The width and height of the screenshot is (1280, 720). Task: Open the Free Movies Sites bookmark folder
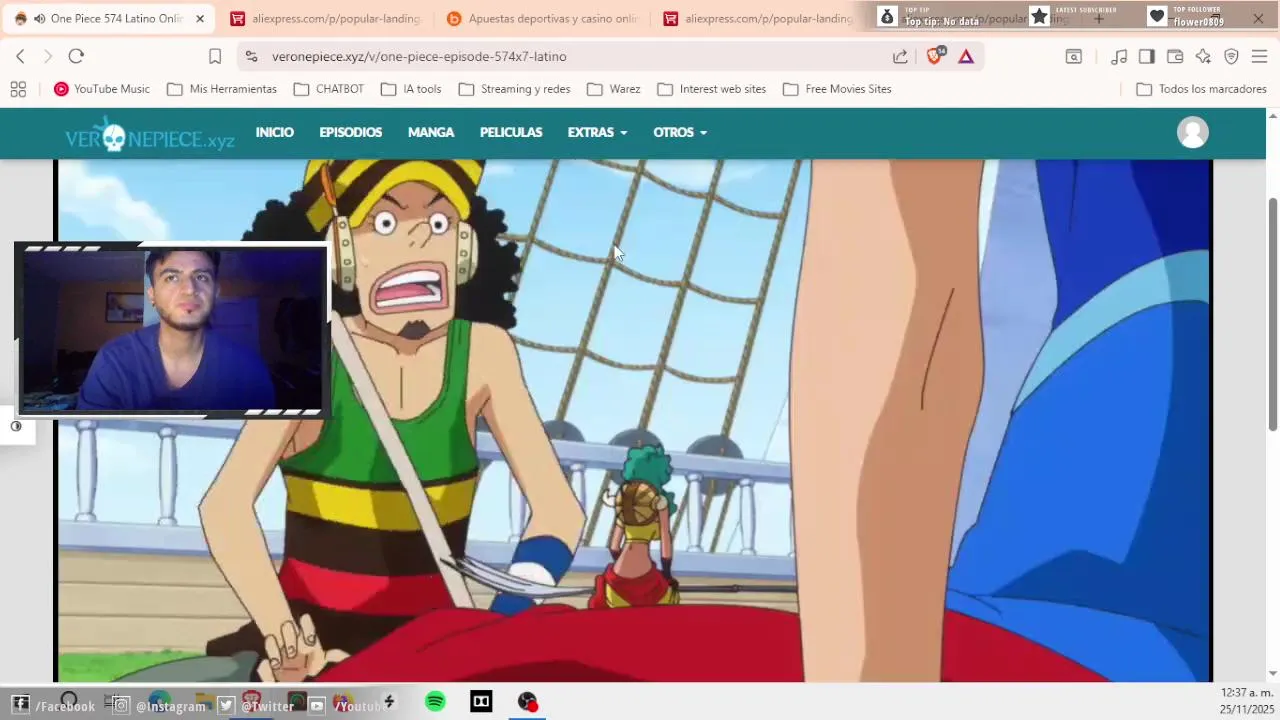837,89
